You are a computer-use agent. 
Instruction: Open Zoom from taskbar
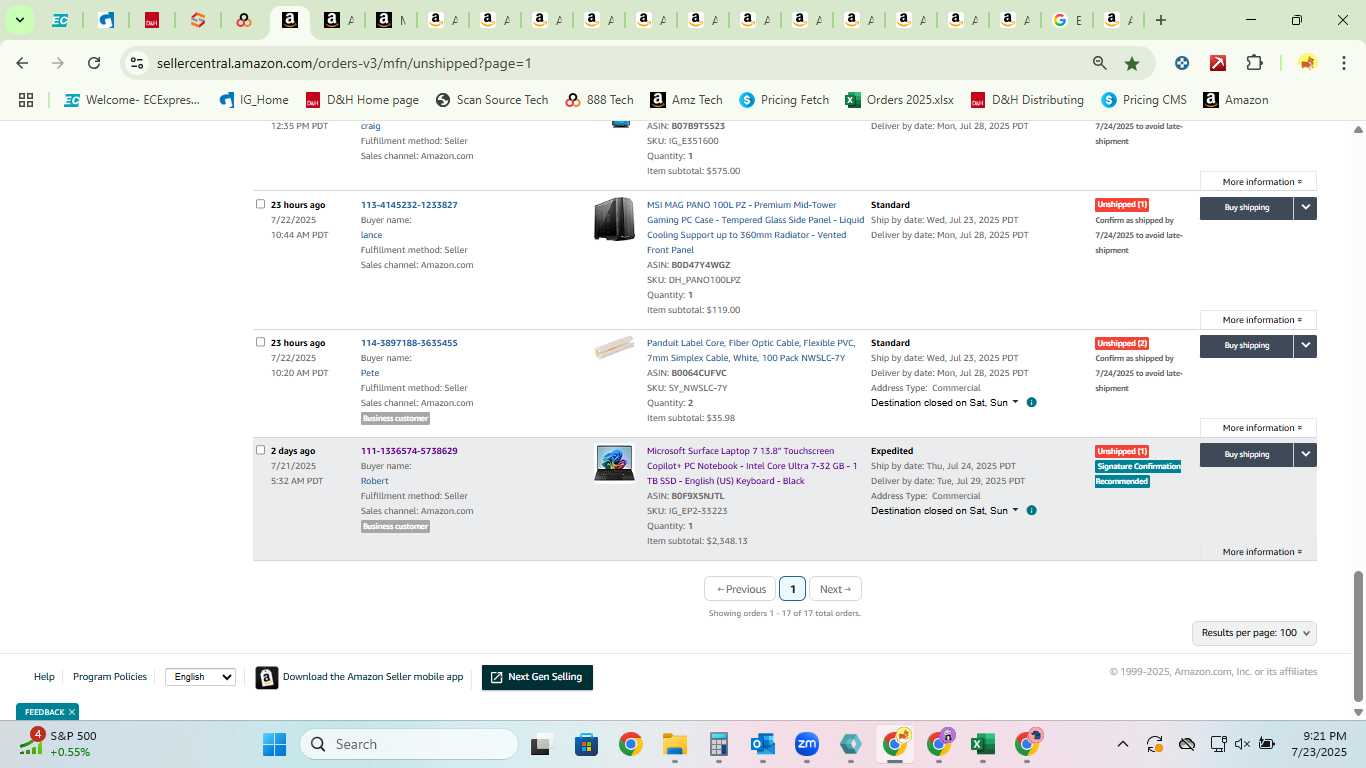pos(807,744)
